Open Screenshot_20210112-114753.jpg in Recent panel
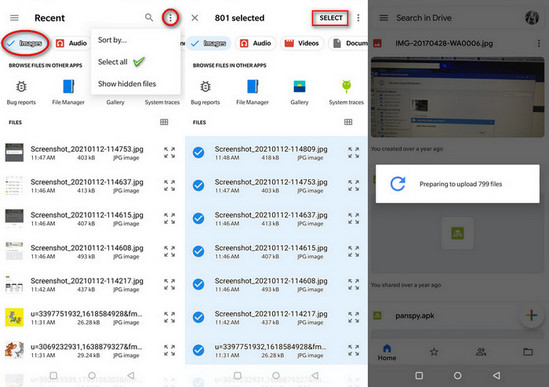 tap(87, 153)
